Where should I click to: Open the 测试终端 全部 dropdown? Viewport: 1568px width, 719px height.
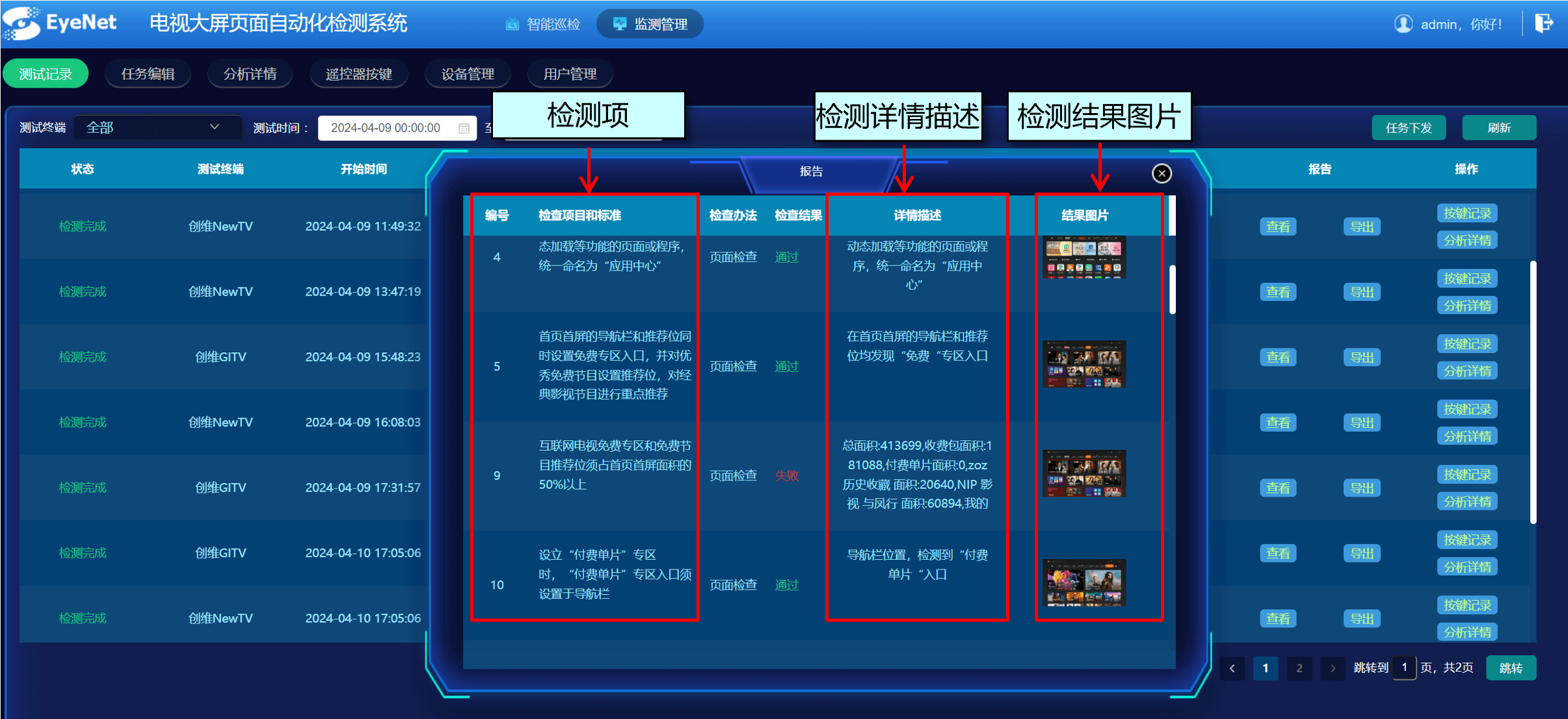157,127
